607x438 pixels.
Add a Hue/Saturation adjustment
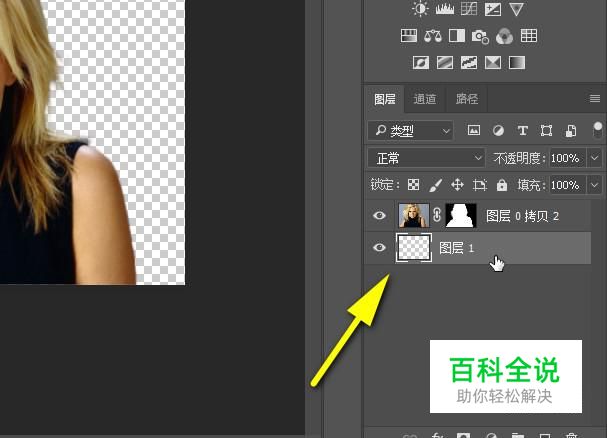tap(409, 36)
